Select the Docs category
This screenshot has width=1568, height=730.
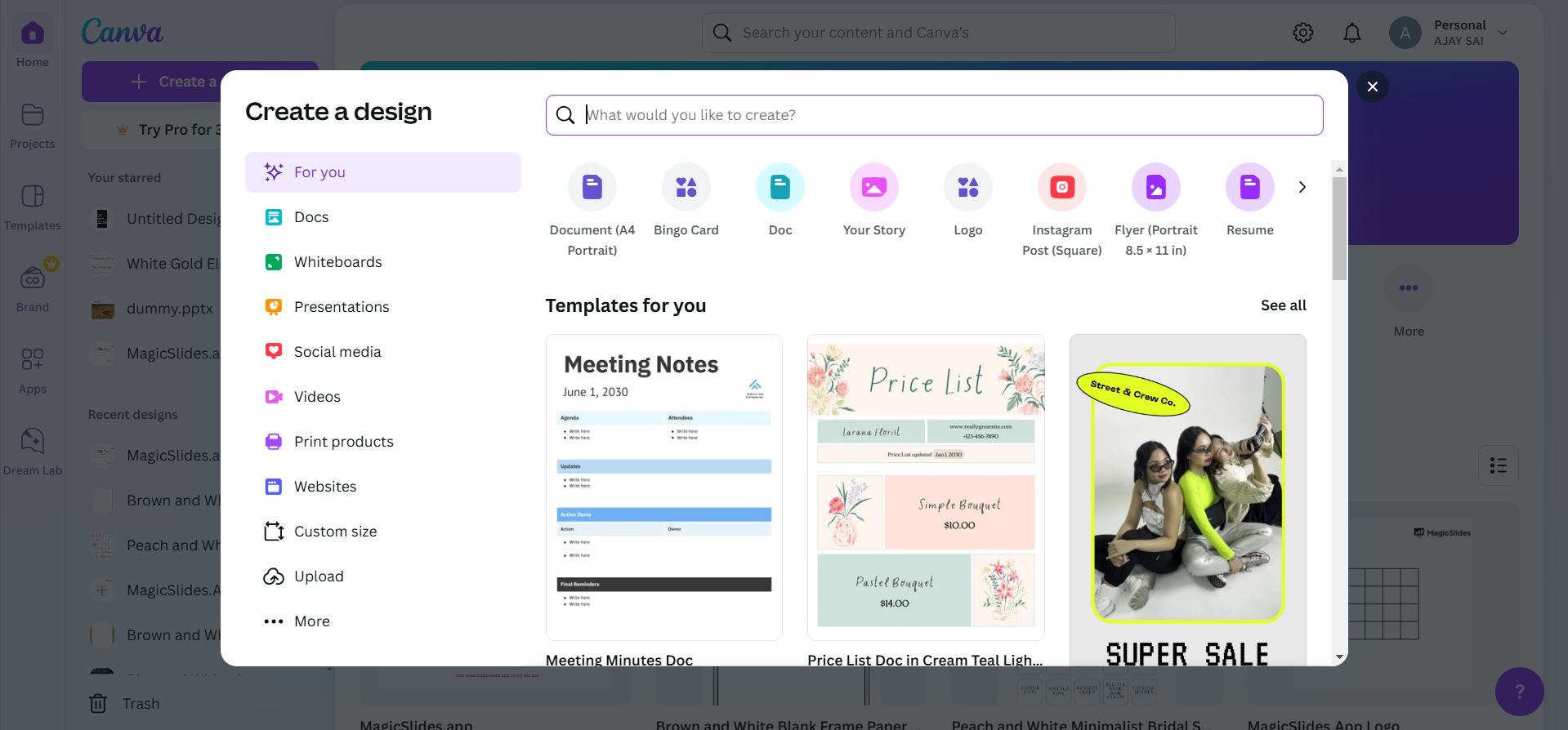point(383,217)
